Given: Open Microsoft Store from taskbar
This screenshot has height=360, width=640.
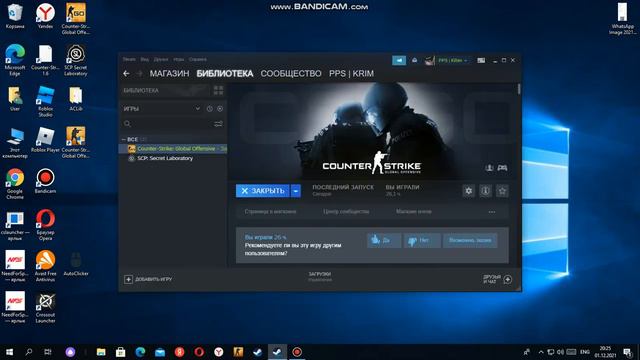Looking at the screenshot, I should [x=120, y=352].
